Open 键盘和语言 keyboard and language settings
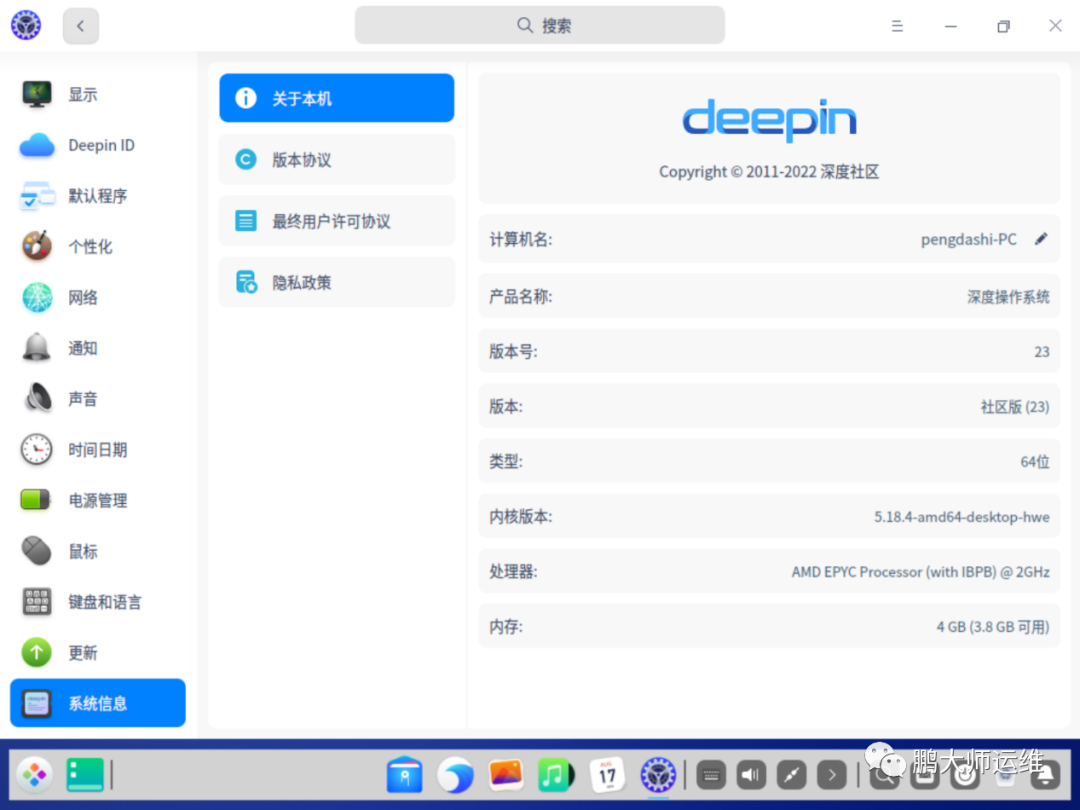The width and height of the screenshot is (1080, 810). pyautogui.click(x=98, y=602)
